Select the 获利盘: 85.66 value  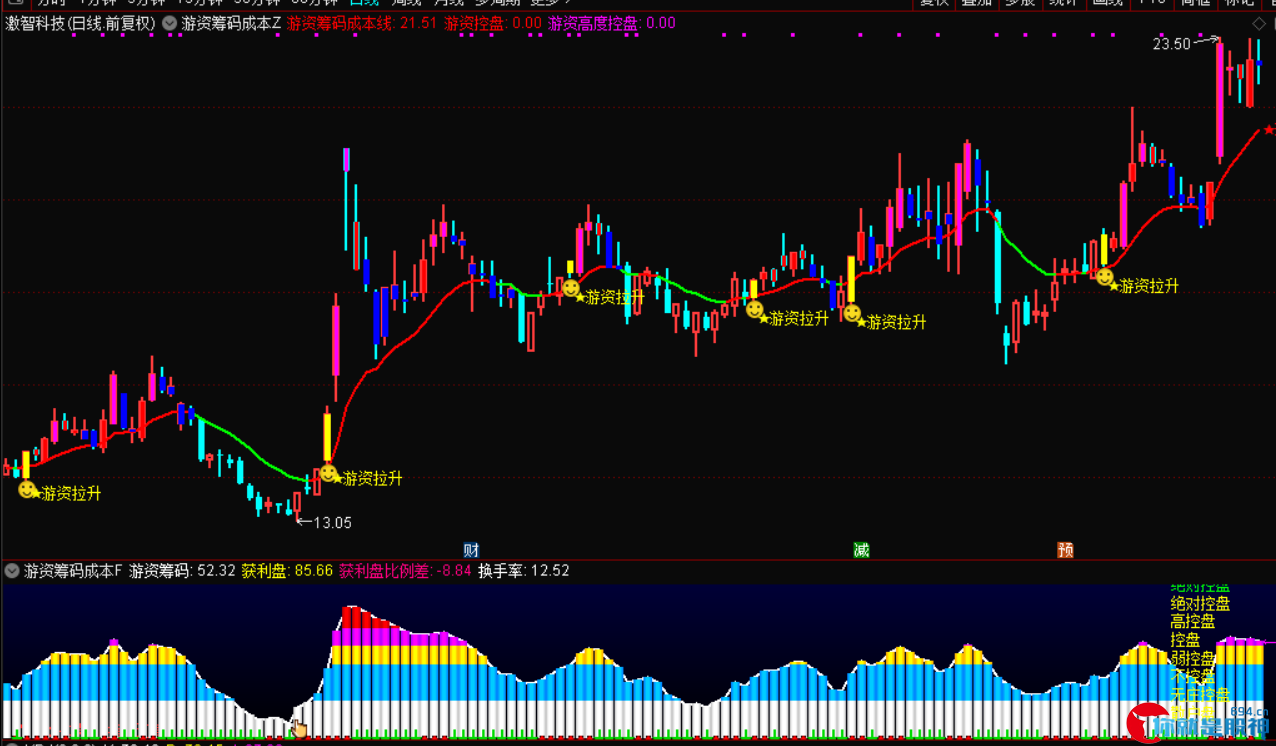[x=287, y=571]
